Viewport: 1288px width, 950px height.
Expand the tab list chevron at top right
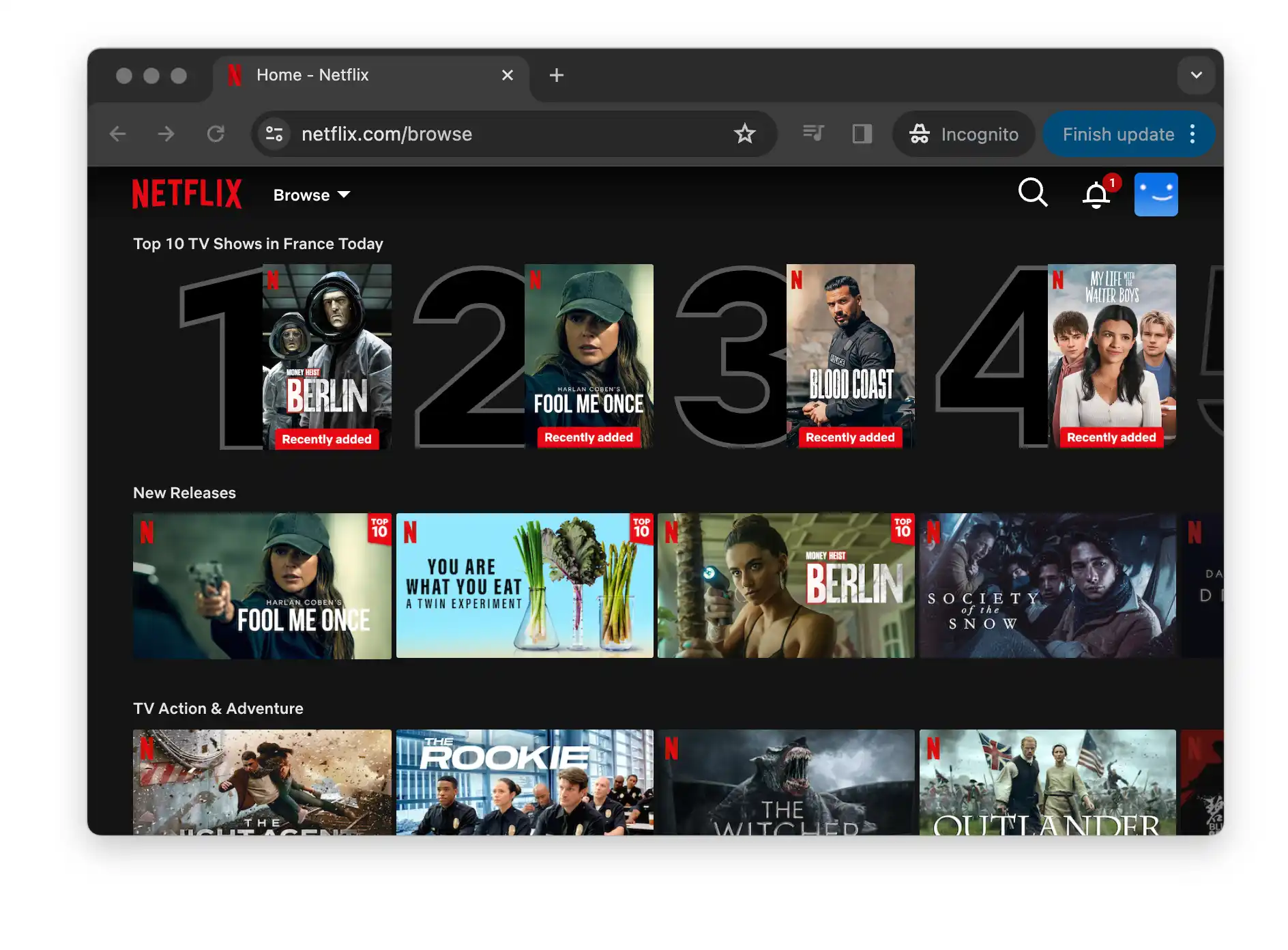pos(1196,75)
